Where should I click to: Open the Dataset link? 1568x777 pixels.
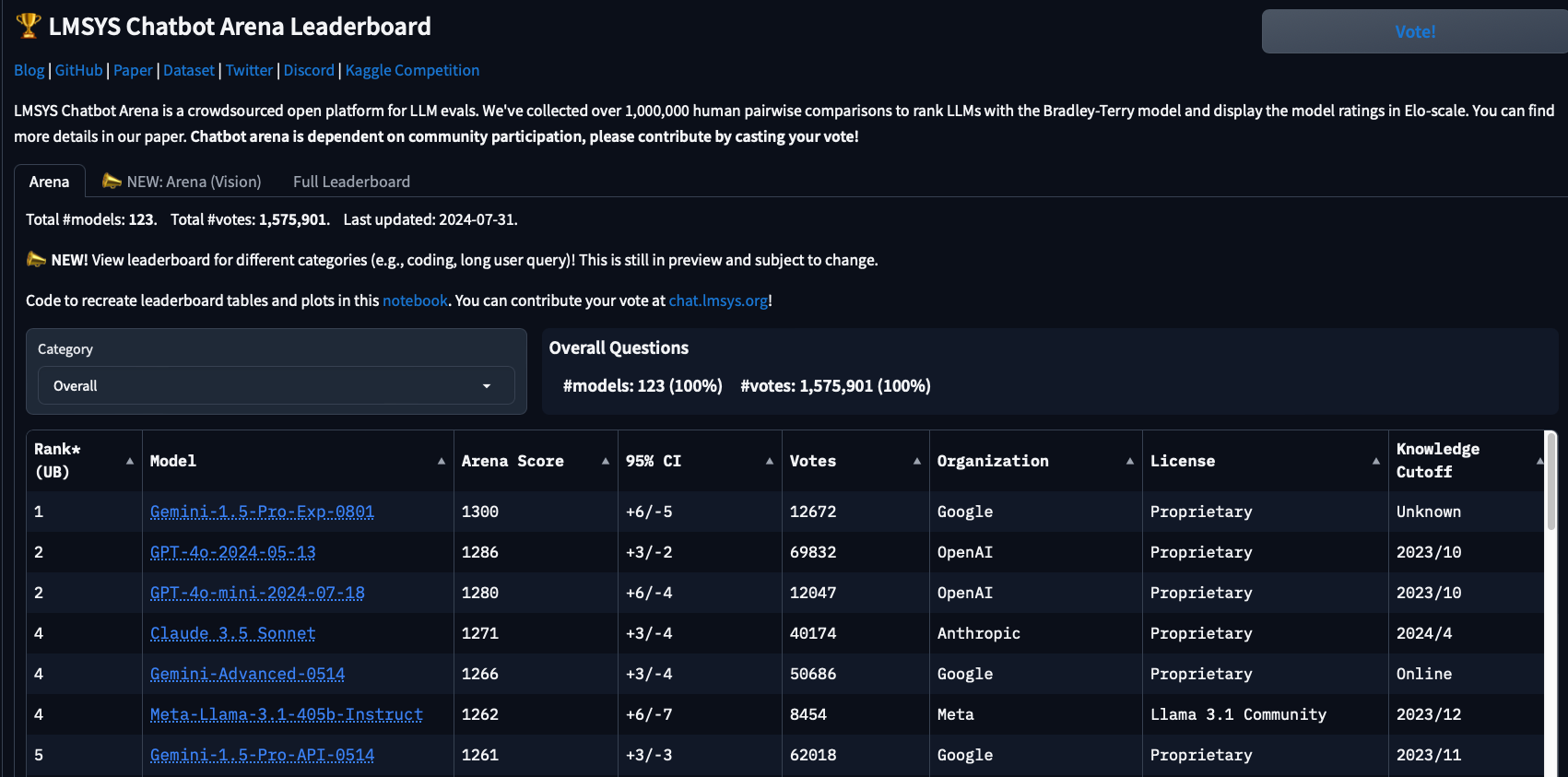[189, 70]
